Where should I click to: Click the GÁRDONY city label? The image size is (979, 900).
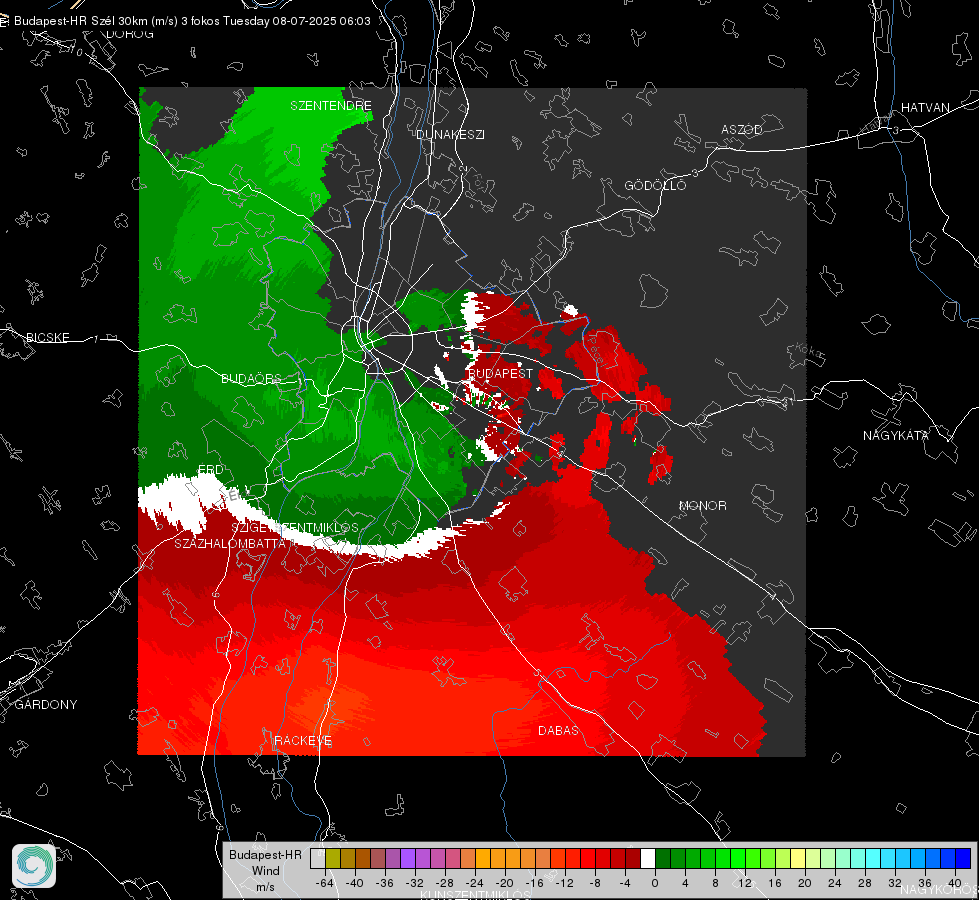point(46,705)
